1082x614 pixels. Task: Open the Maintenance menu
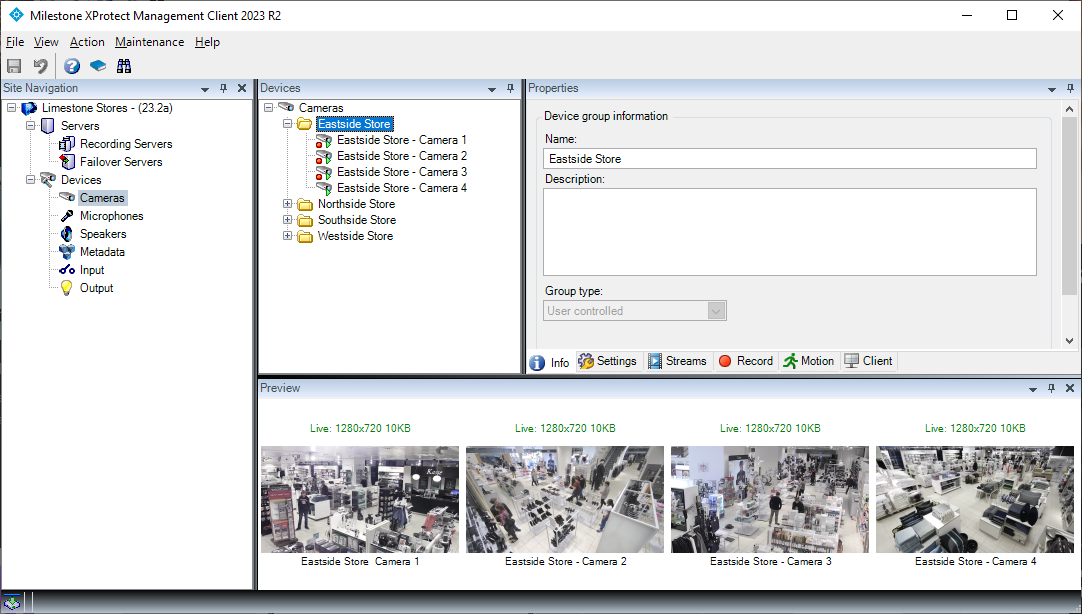tap(149, 42)
